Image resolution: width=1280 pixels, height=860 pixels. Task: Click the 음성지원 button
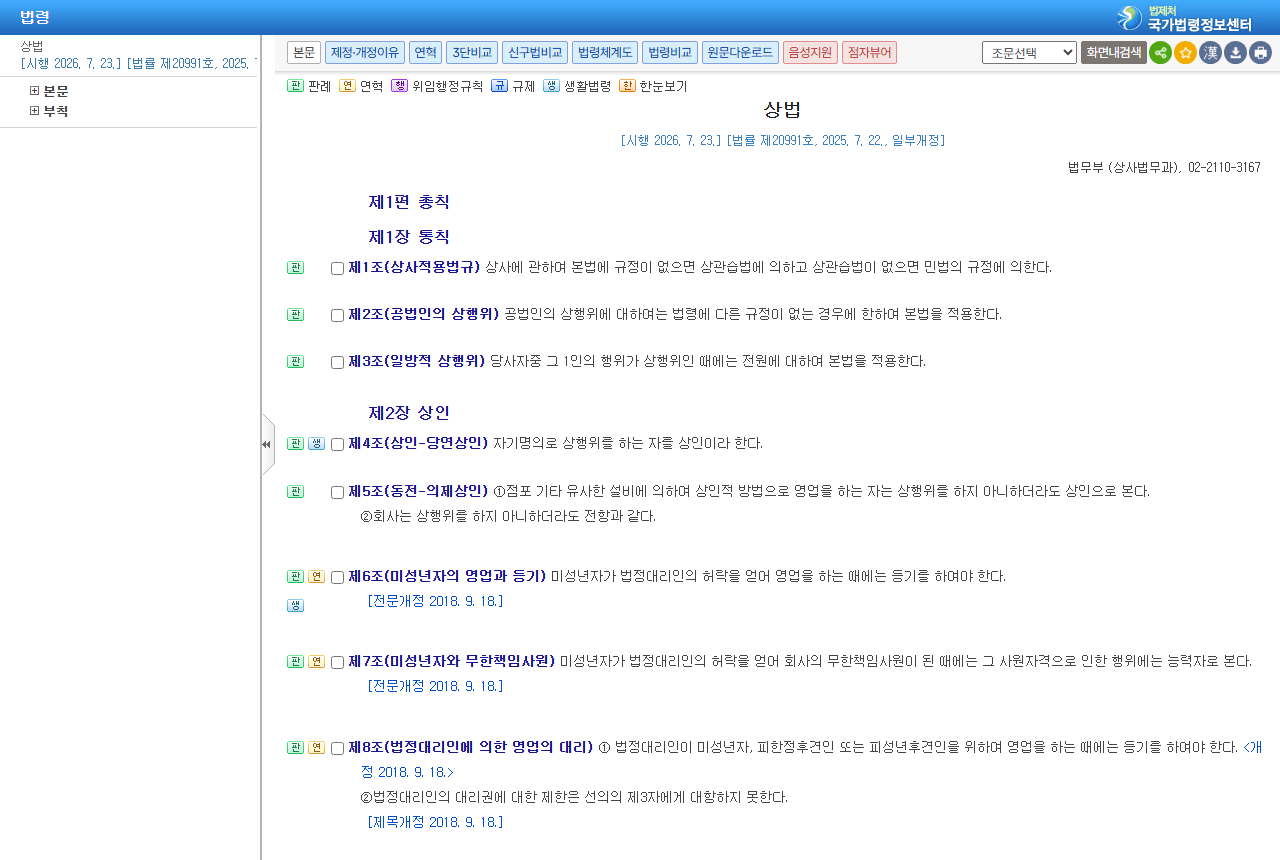tap(810, 52)
